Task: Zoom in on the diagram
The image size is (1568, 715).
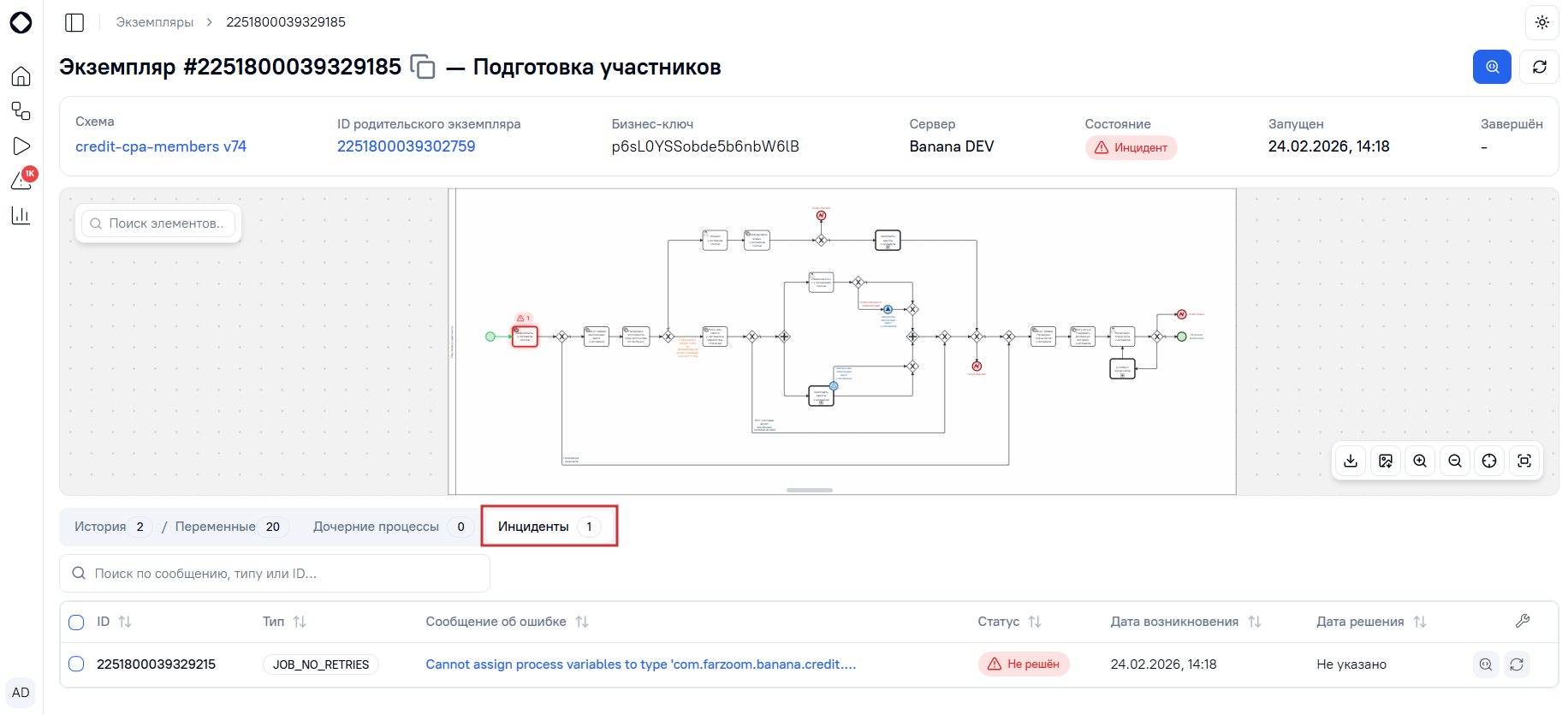Action: (x=1420, y=461)
